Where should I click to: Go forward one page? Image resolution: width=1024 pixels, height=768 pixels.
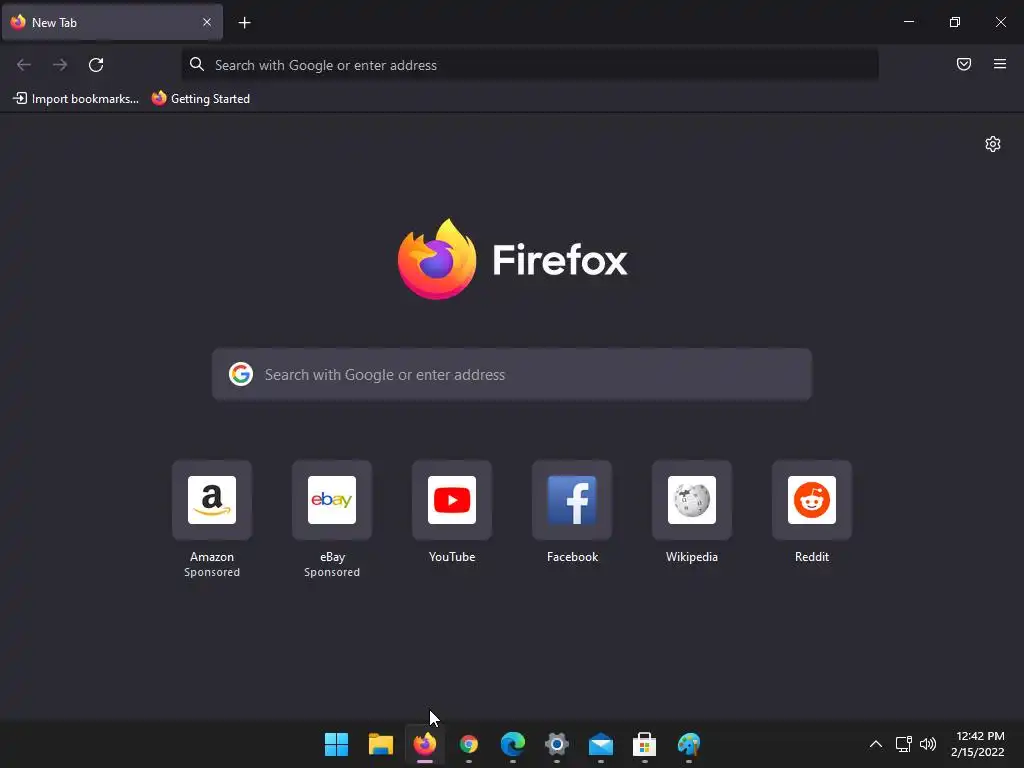click(x=60, y=65)
